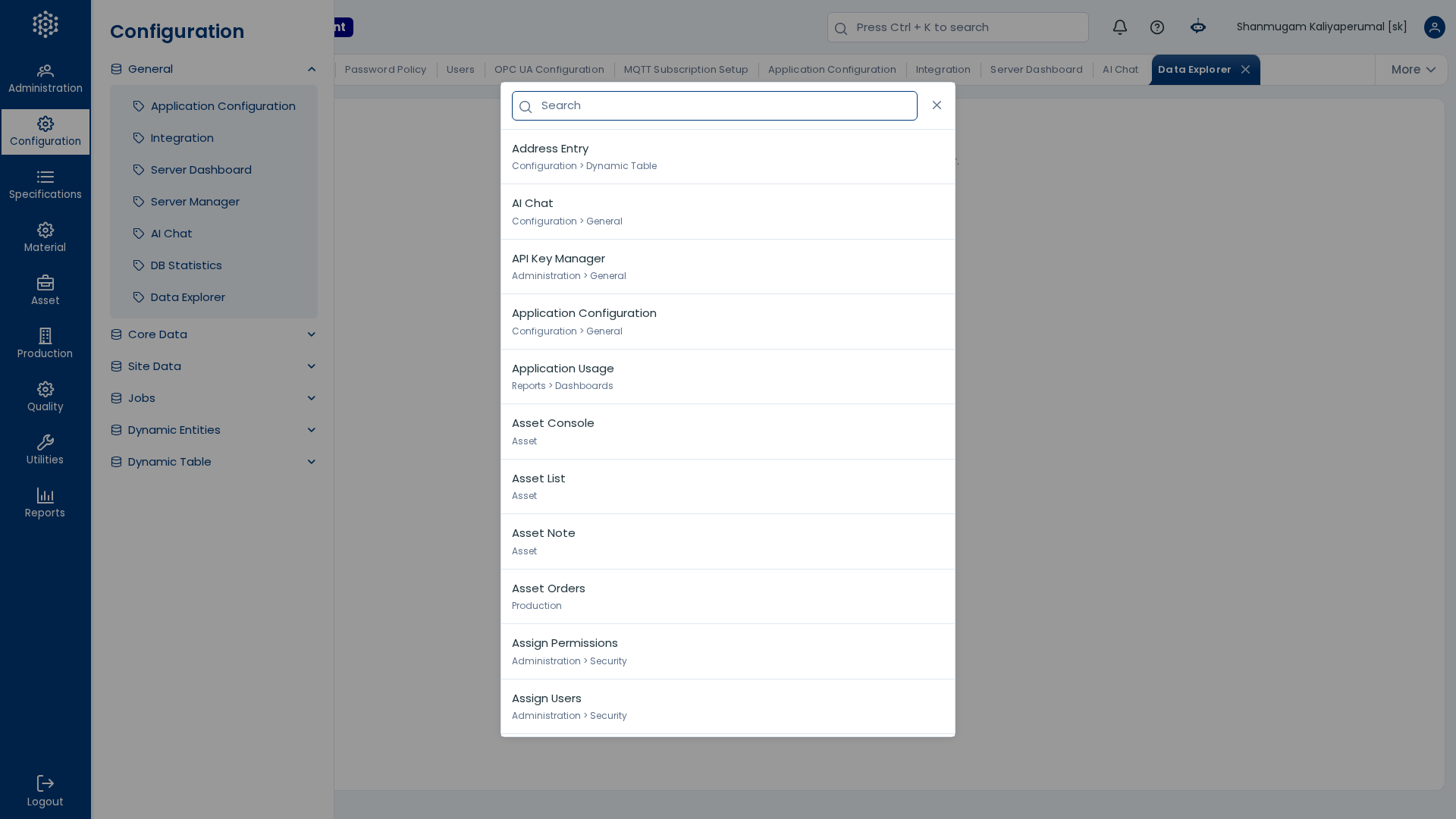Click the popup Search input field
The width and height of the screenshot is (1456, 819).
[x=714, y=106]
